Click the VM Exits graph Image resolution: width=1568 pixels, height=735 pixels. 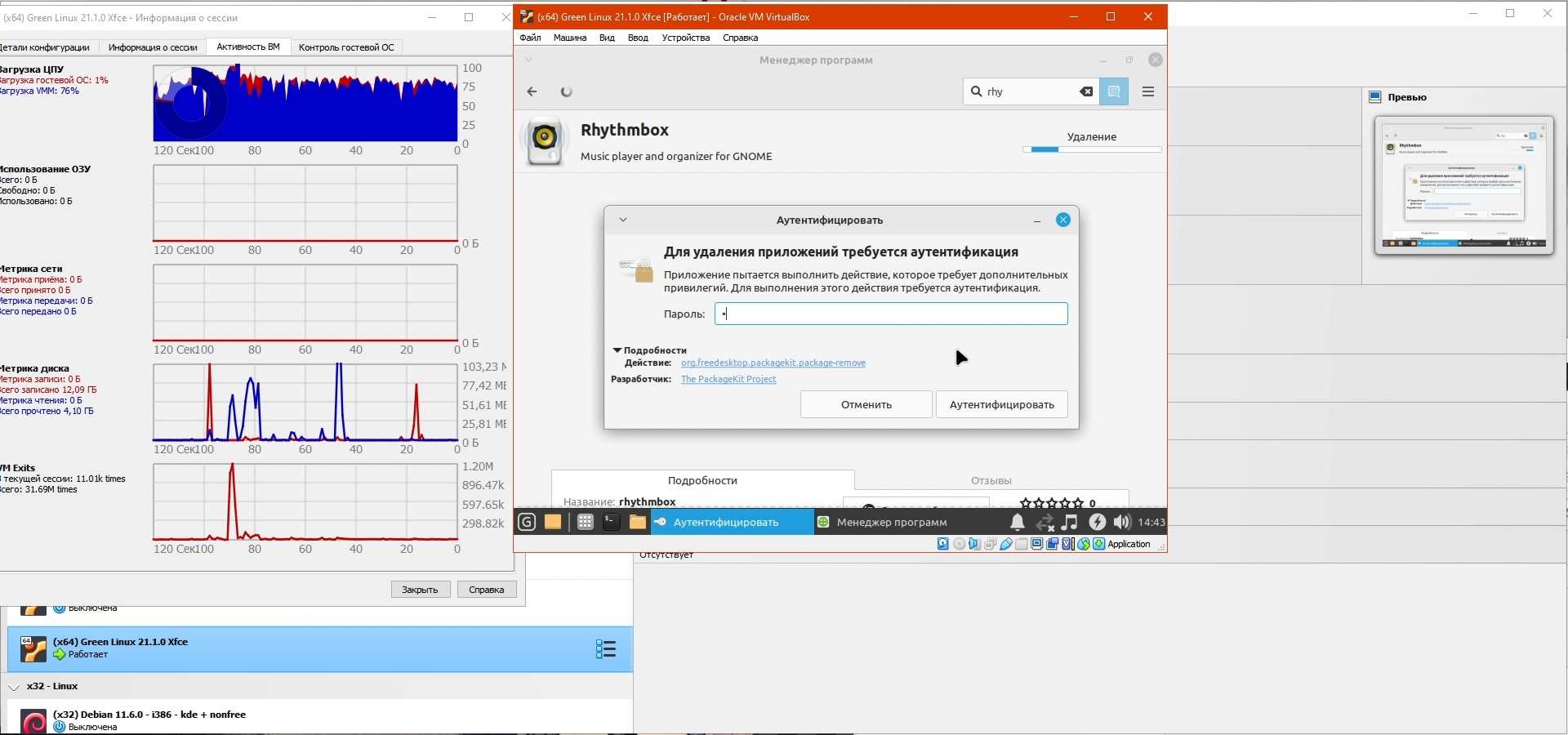[305, 502]
